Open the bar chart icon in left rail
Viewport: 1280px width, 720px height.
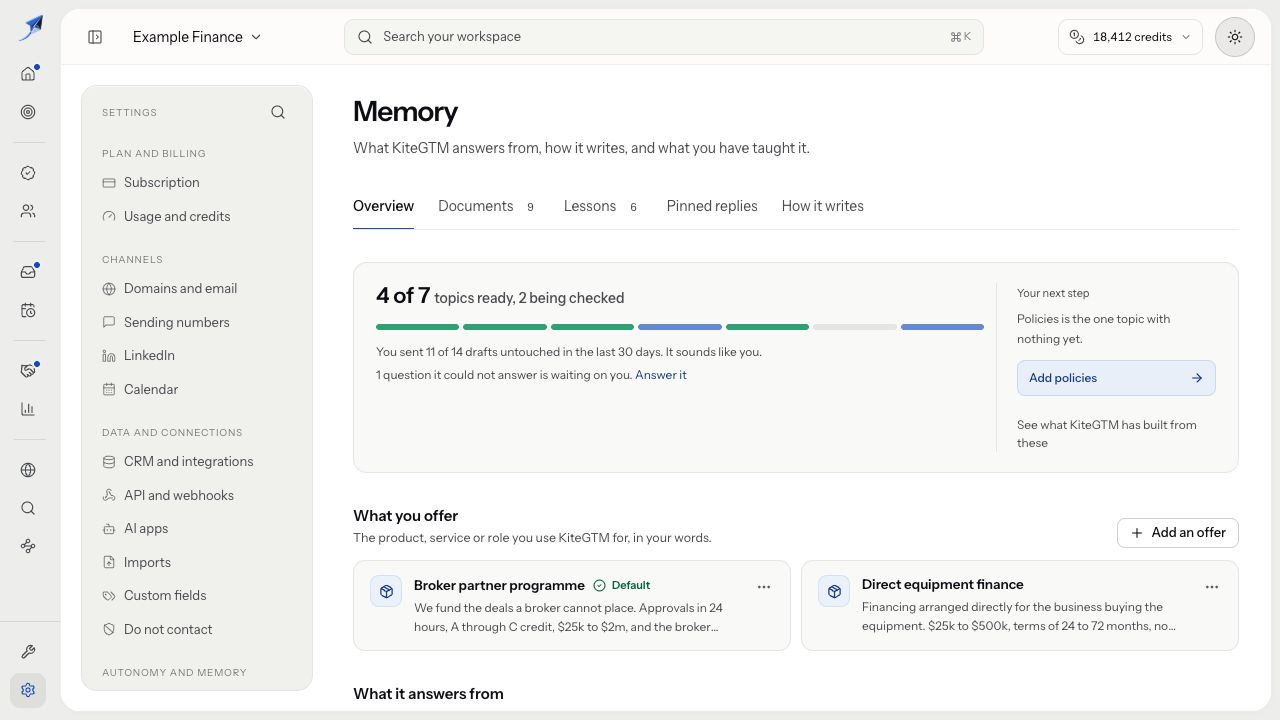point(28,409)
